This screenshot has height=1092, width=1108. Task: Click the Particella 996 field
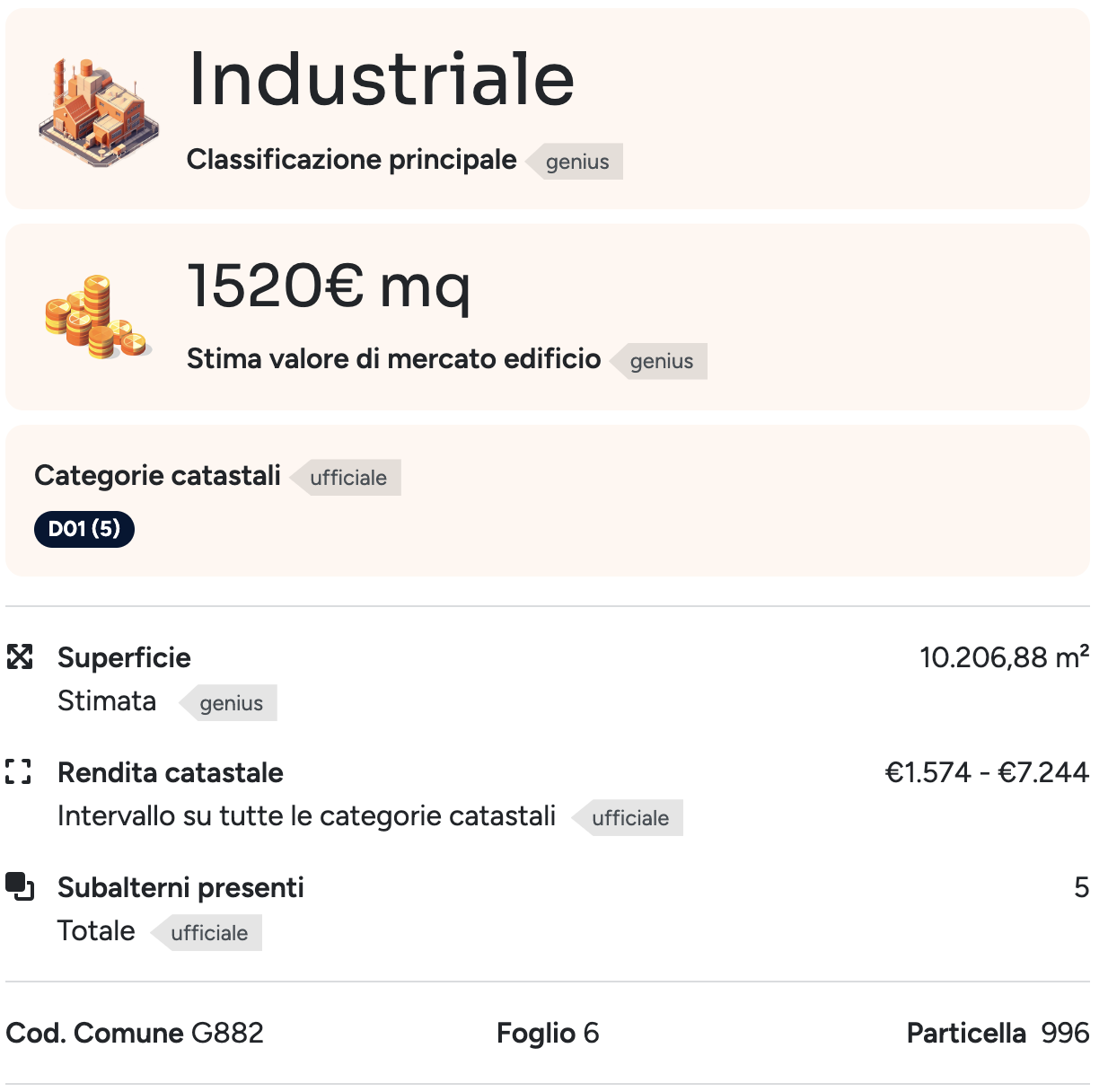[x=998, y=1033]
